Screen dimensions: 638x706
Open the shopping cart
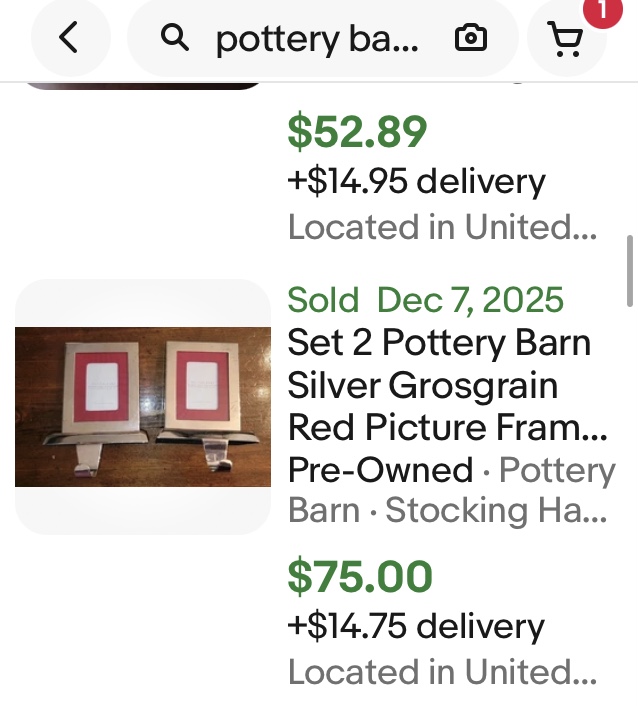[566, 40]
